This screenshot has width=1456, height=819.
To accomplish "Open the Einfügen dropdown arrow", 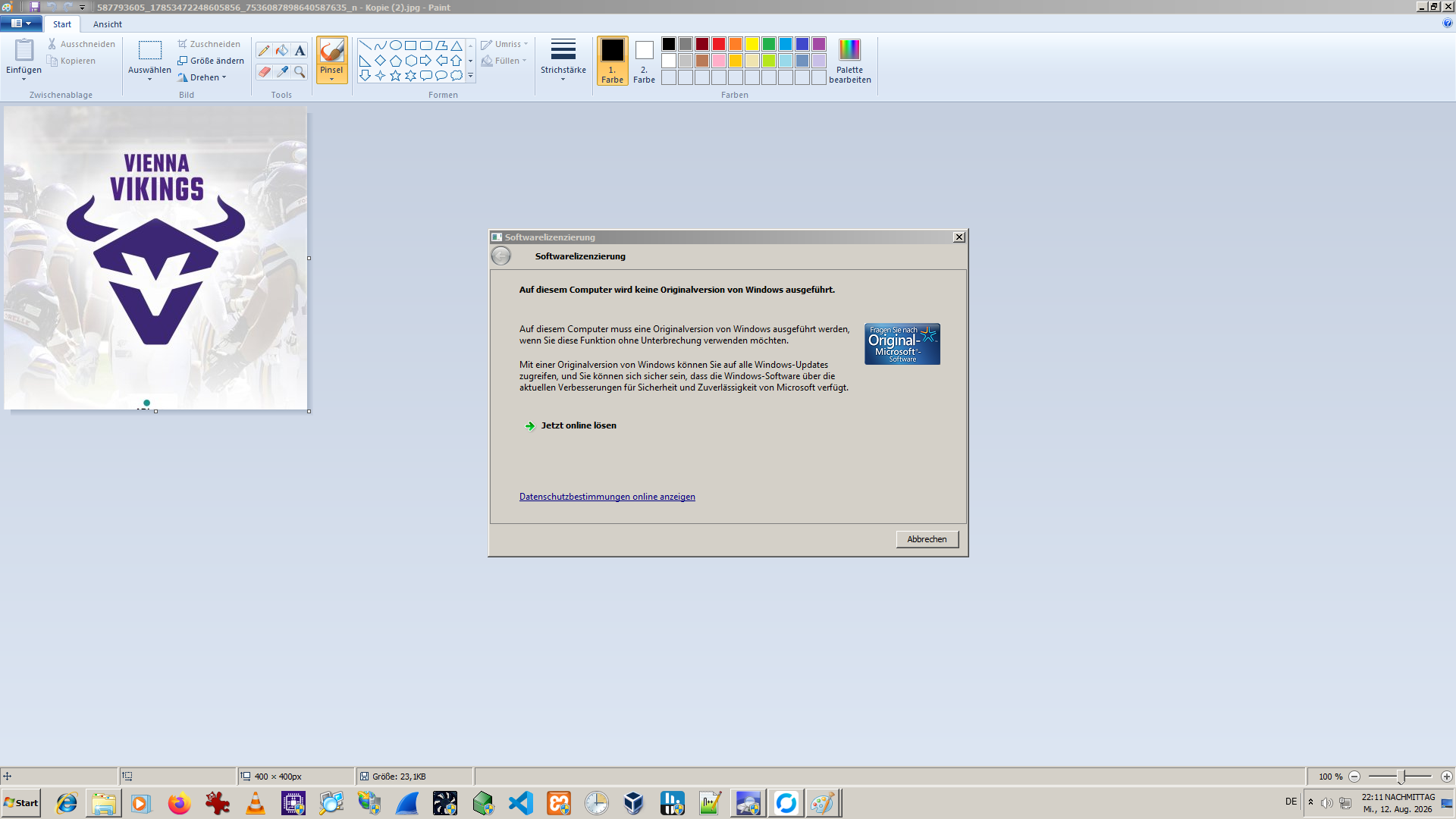I will click(24, 79).
